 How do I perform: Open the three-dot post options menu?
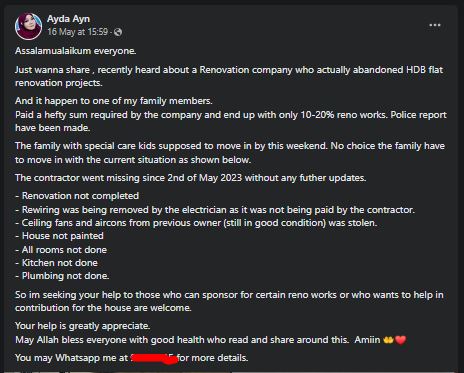click(x=435, y=25)
